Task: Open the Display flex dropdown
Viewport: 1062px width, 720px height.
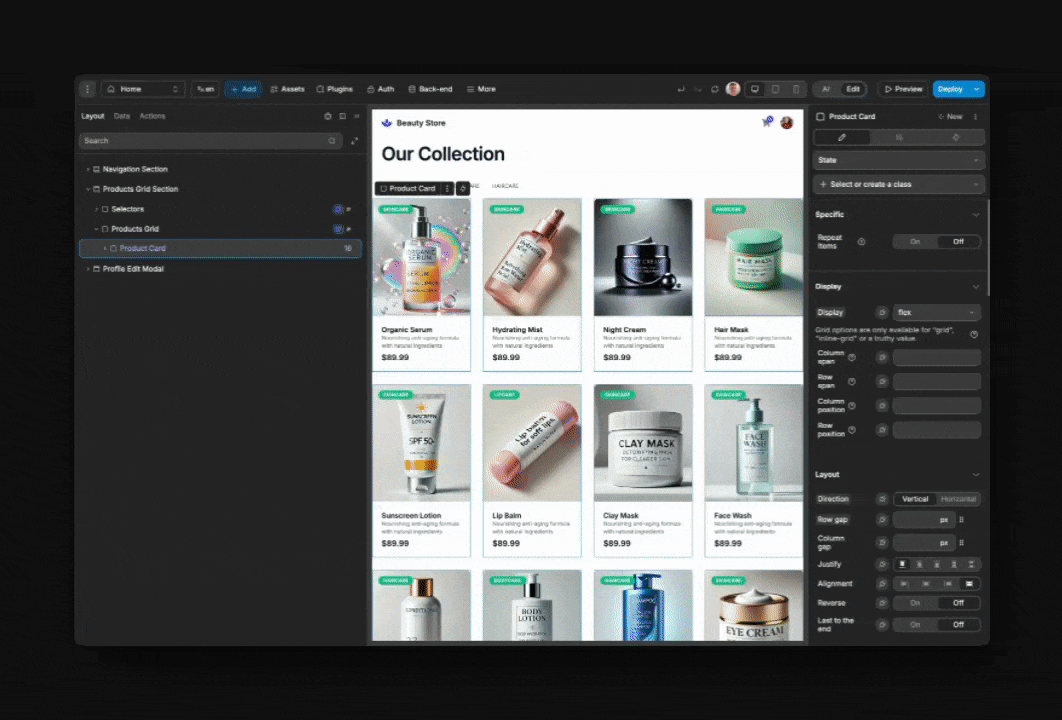Action: pos(935,312)
